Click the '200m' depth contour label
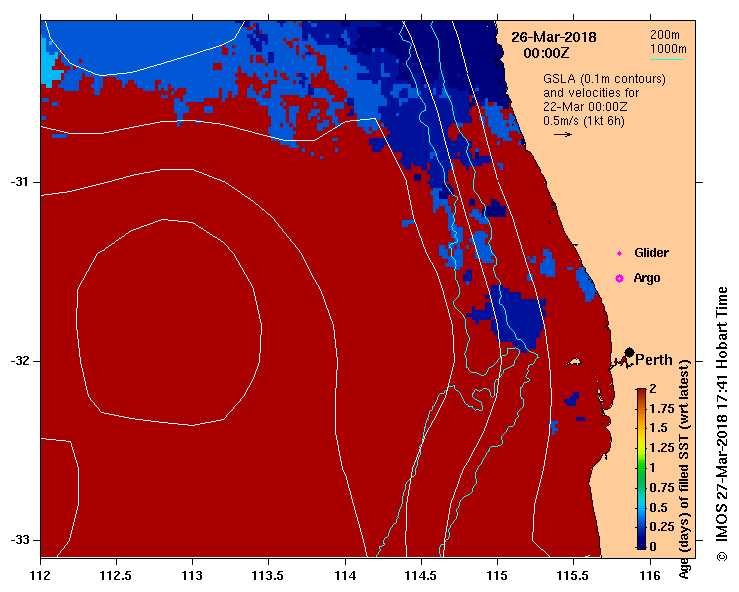This screenshot has width=739, height=592. point(665,34)
